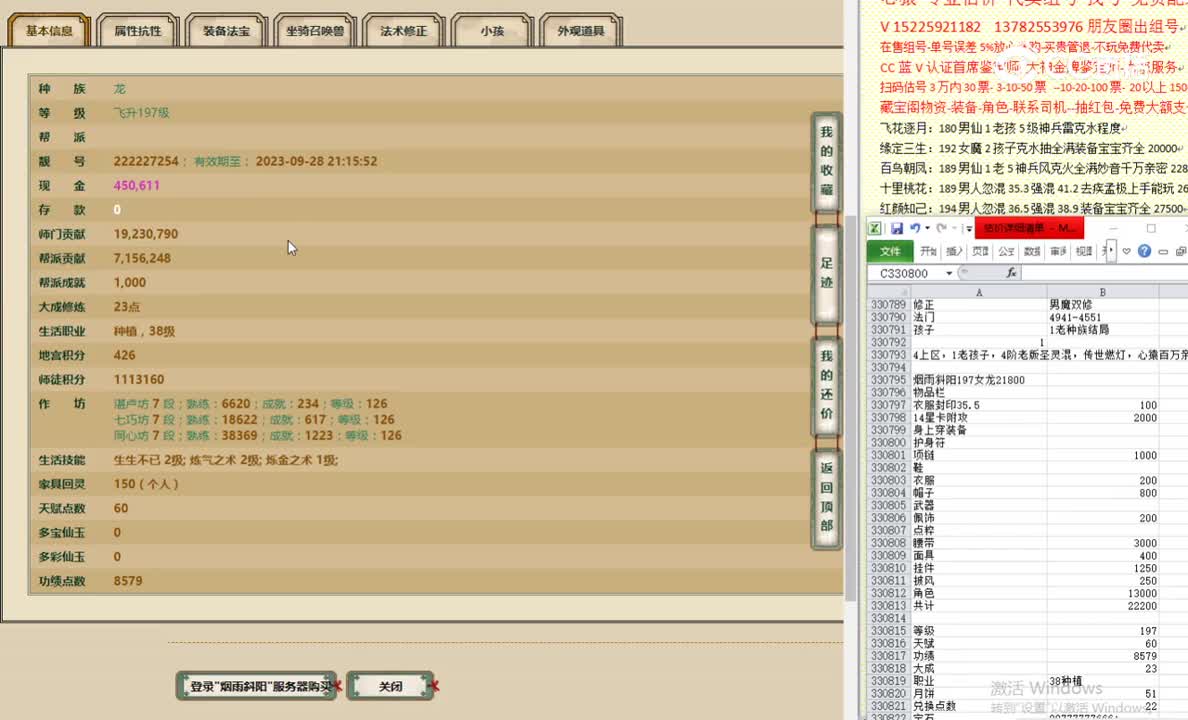1188x720 pixels.
Task: Collapse the ribbon using the minimize-ribbon icon
Action: point(1164,251)
